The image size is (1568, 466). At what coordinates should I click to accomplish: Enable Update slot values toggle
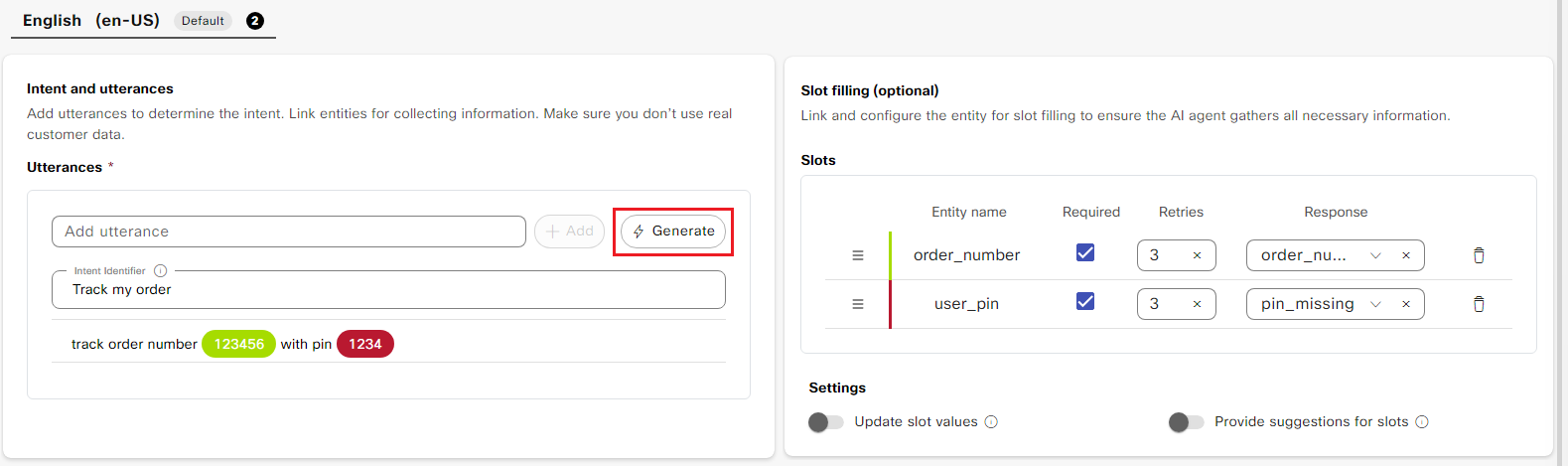(x=825, y=422)
